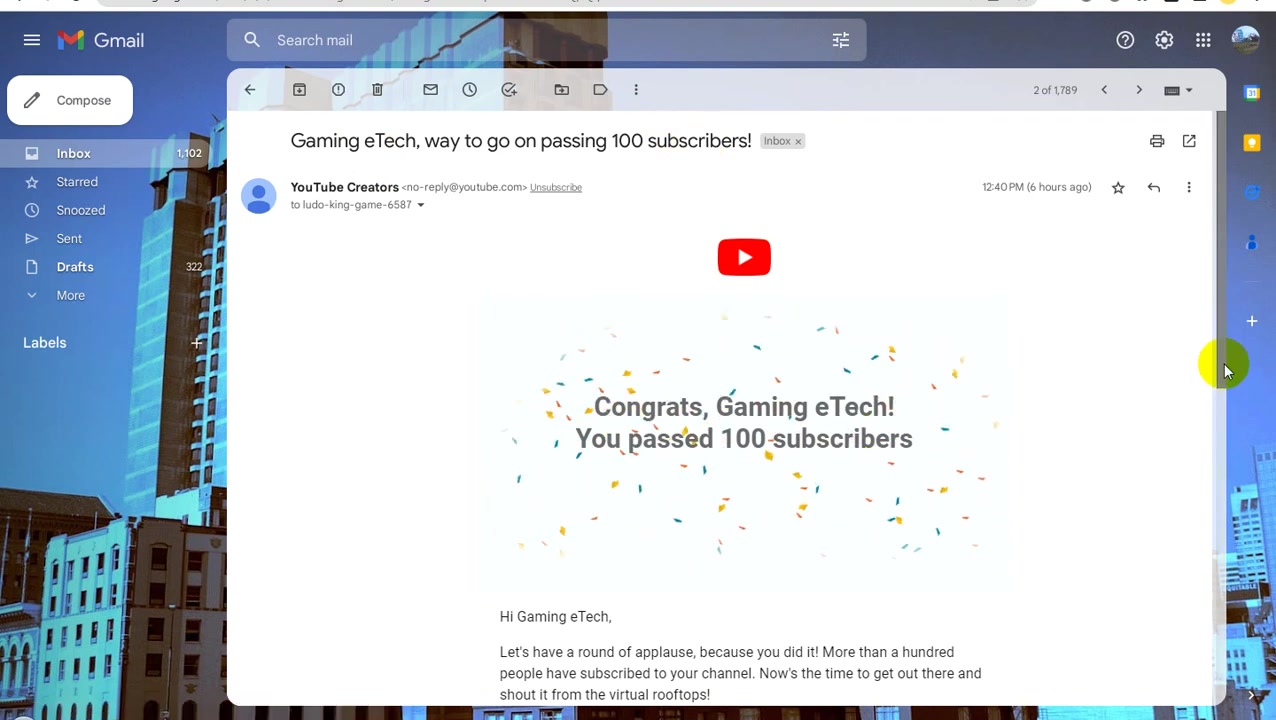Image resolution: width=1276 pixels, height=720 pixels.
Task: Print the email using the printer icon
Action: click(1157, 141)
